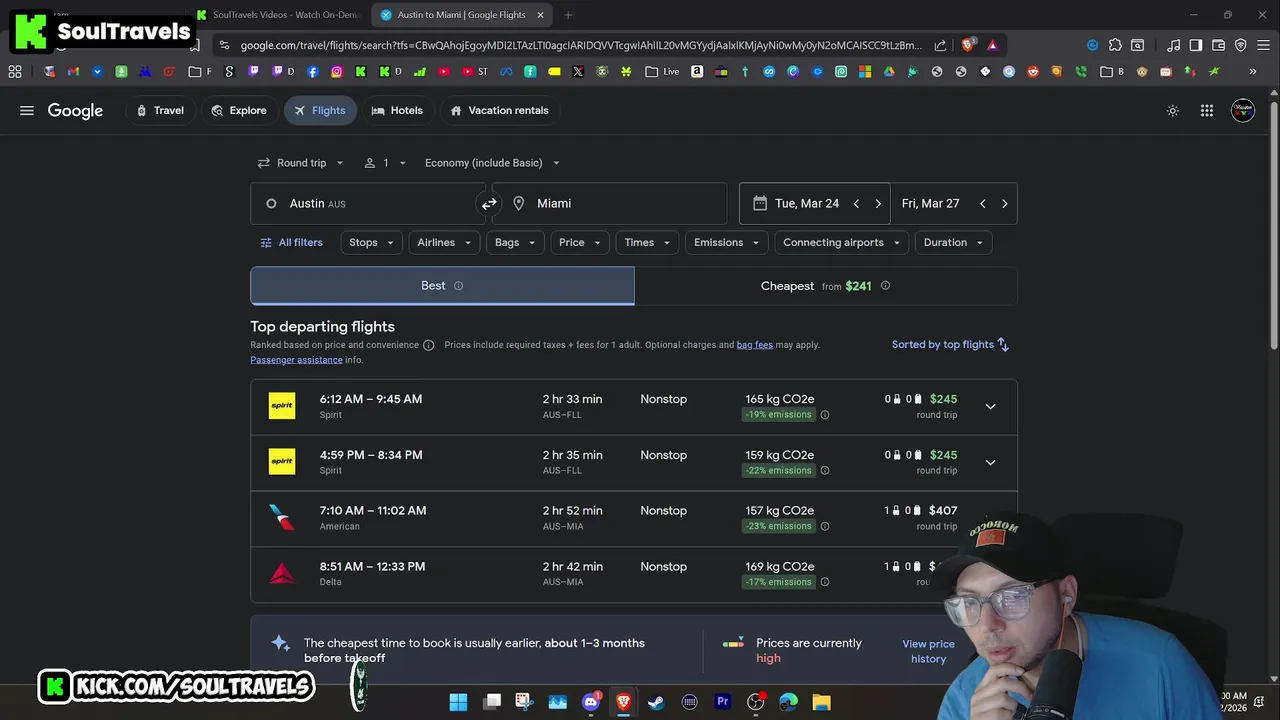Open the Times filter dropdown

point(647,243)
